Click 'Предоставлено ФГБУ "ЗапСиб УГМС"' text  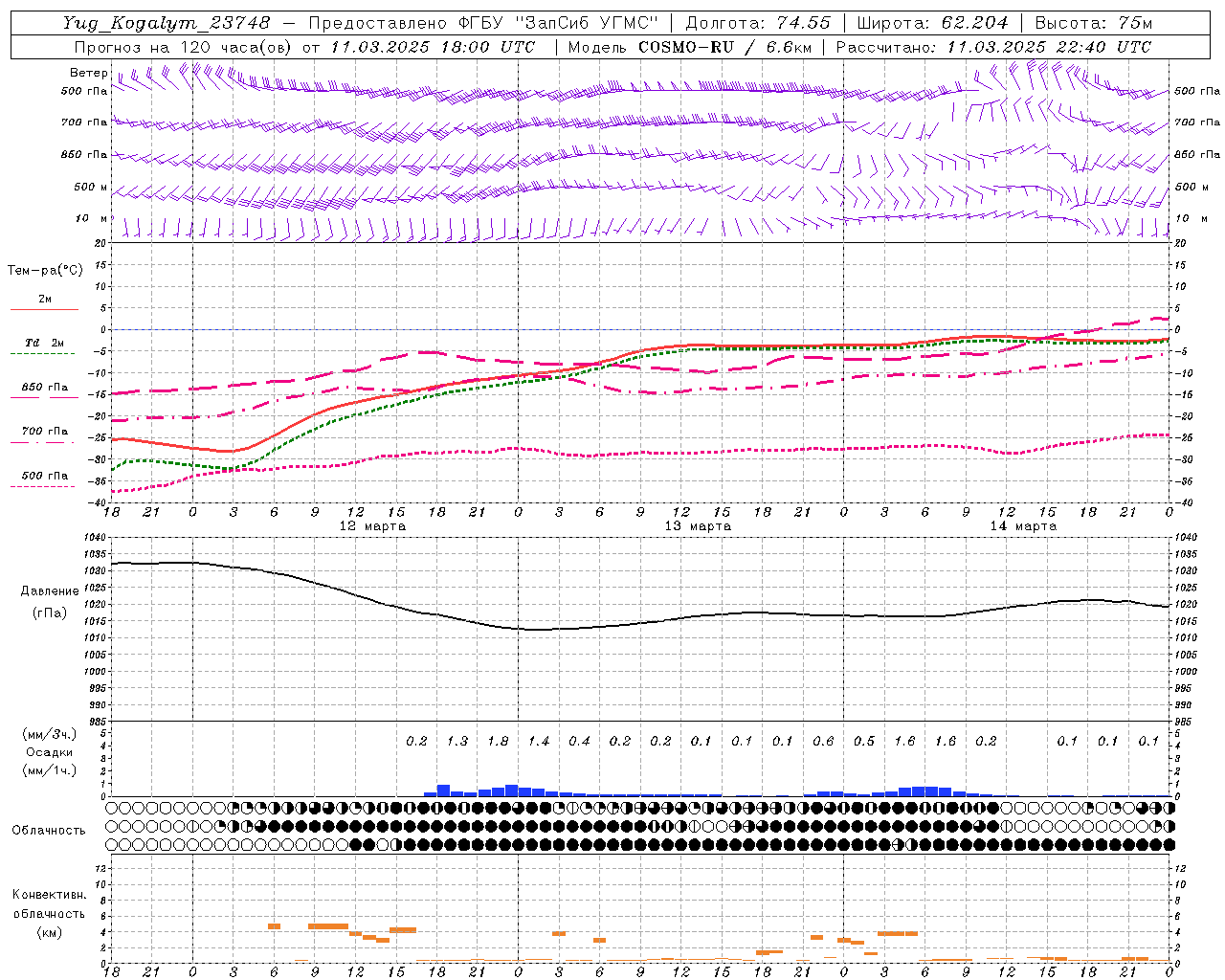point(484,23)
